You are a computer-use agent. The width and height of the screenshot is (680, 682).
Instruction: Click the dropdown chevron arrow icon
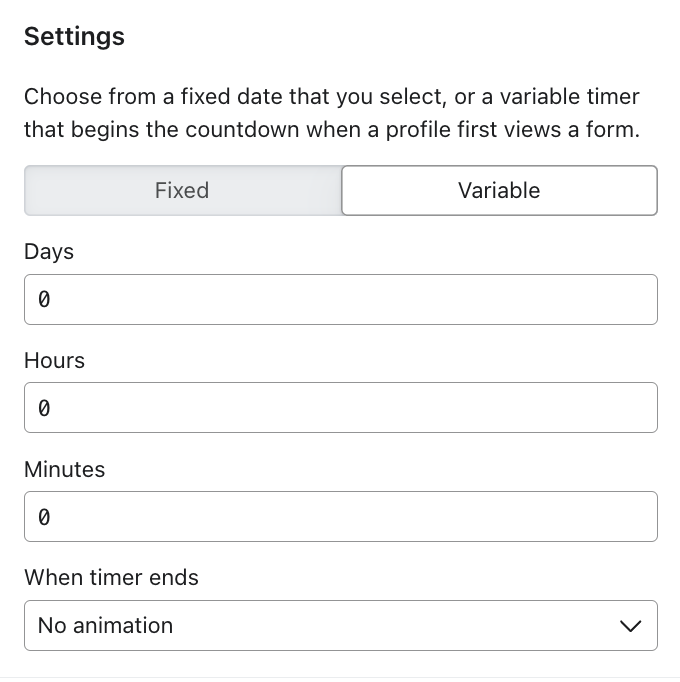tap(630, 626)
